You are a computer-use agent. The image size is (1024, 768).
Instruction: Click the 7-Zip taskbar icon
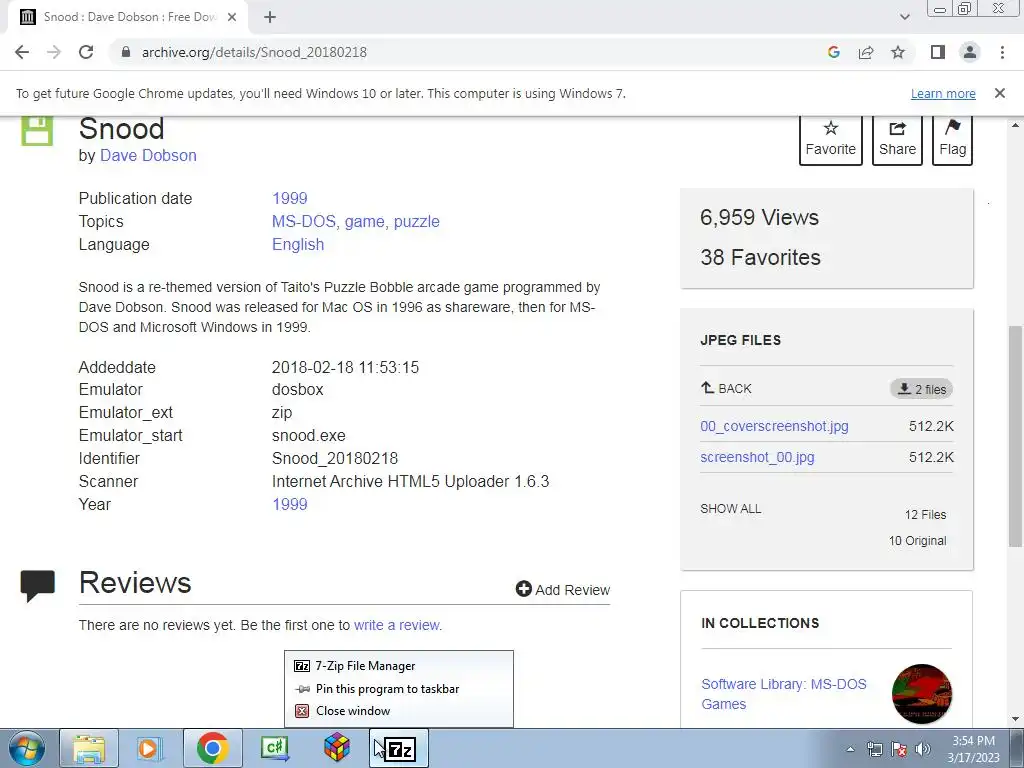click(400, 748)
